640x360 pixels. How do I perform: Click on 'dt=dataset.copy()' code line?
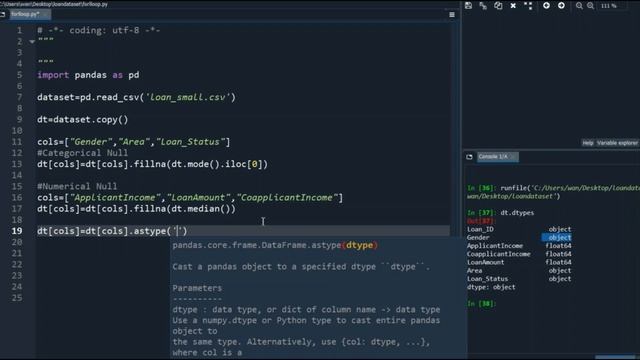(x=82, y=120)
